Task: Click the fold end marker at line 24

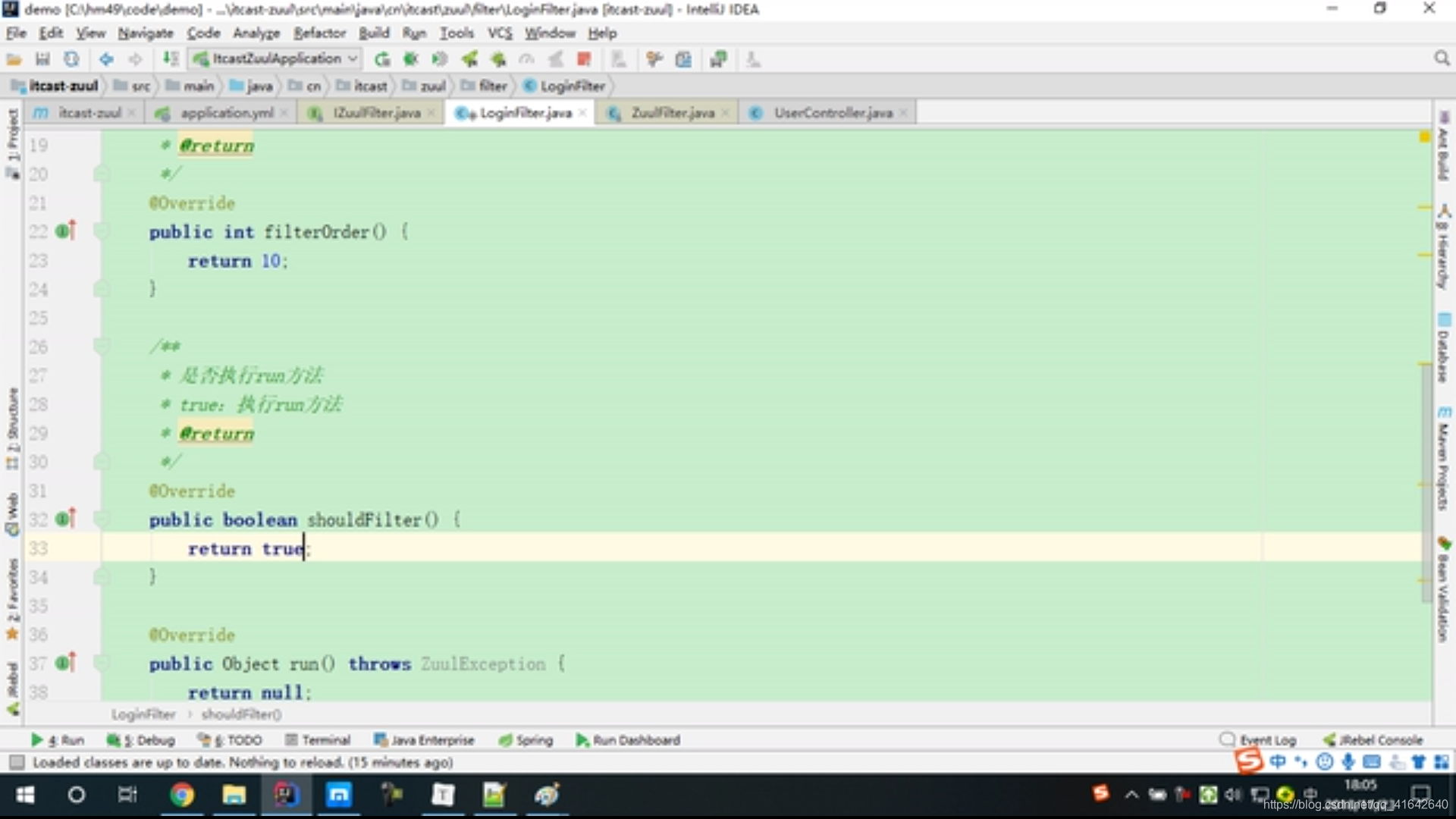Action: tap(101, 289)
